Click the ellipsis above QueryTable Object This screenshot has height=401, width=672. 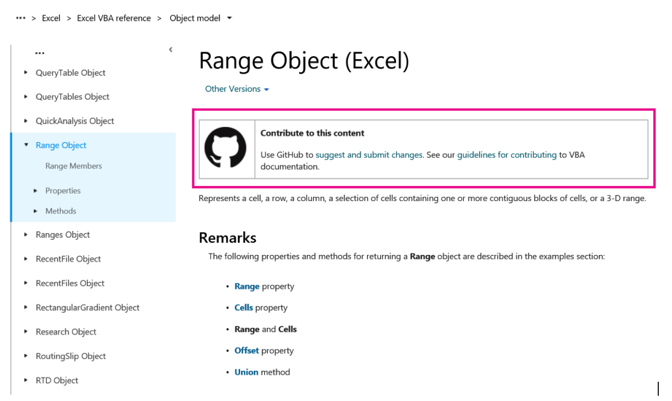point(39,53)
